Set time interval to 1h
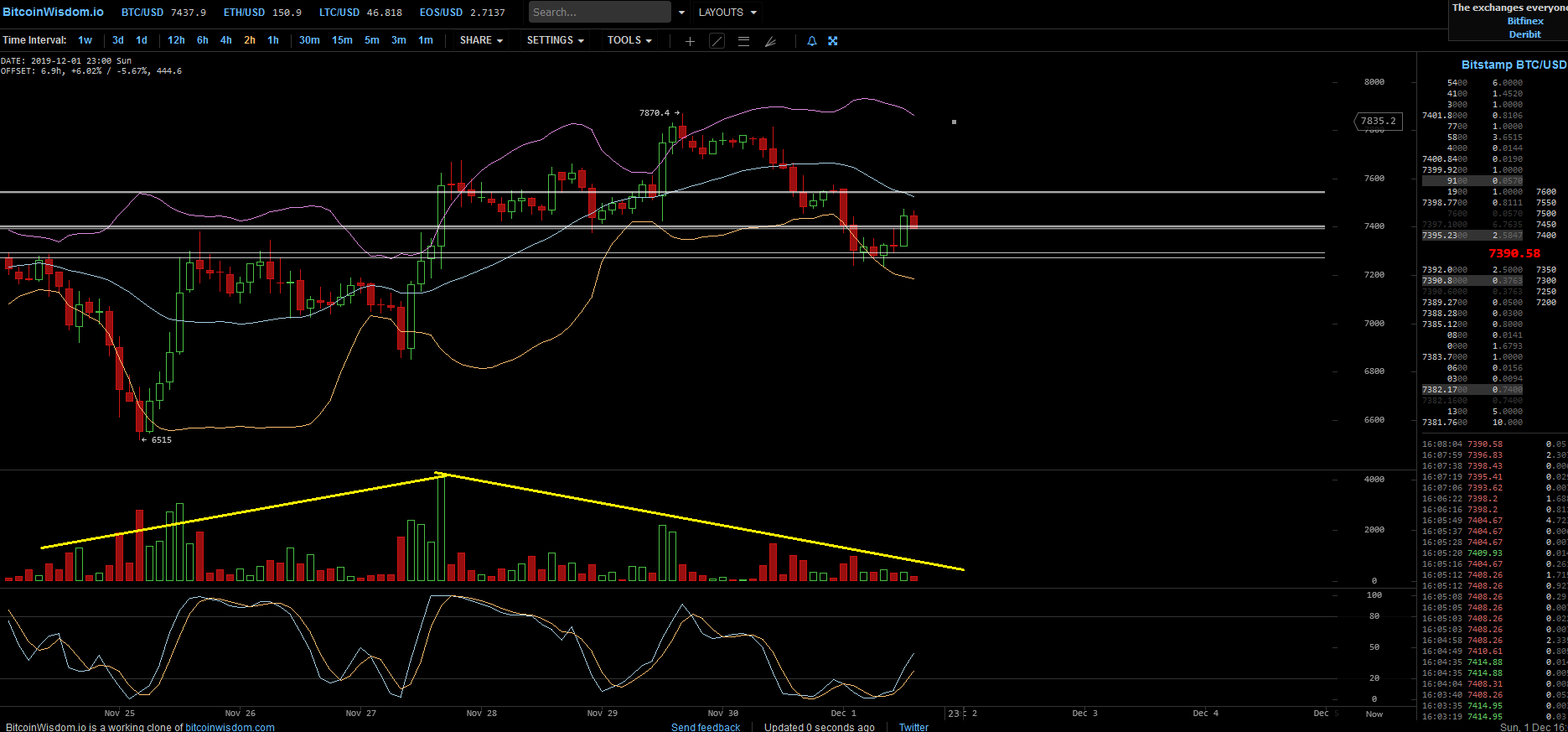This screenshot has height=732, width=1568. (273, 40)
